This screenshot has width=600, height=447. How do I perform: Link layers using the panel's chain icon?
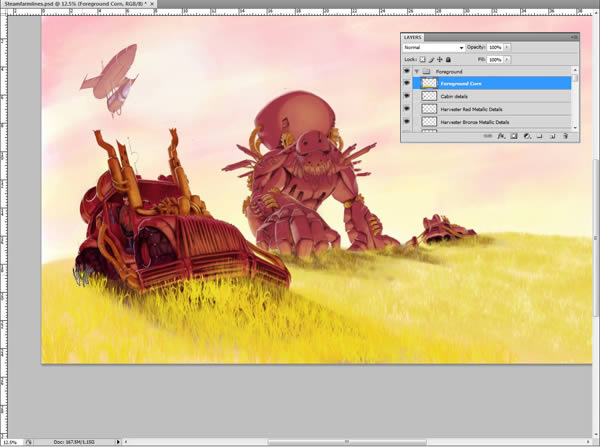tap(488, 136)
